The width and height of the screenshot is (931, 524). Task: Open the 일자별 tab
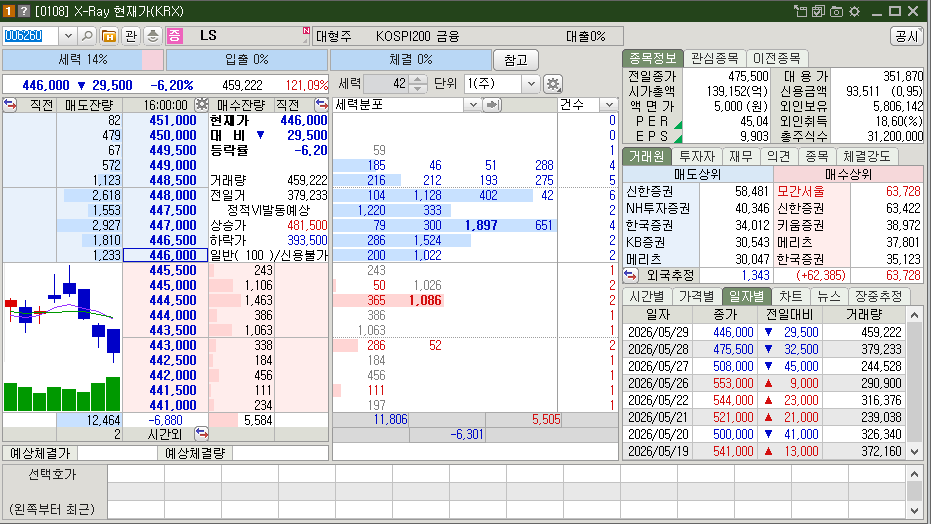[x=746, y=296]
